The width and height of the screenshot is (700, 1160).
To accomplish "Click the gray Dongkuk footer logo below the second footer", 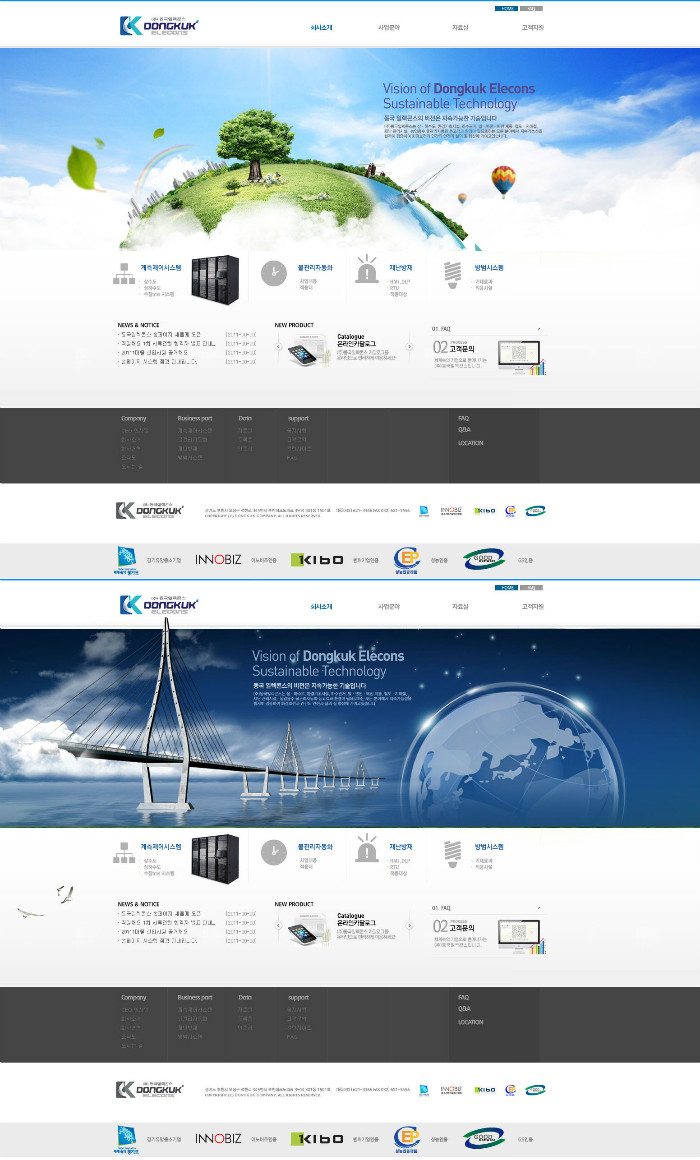I will point(149,1090).
